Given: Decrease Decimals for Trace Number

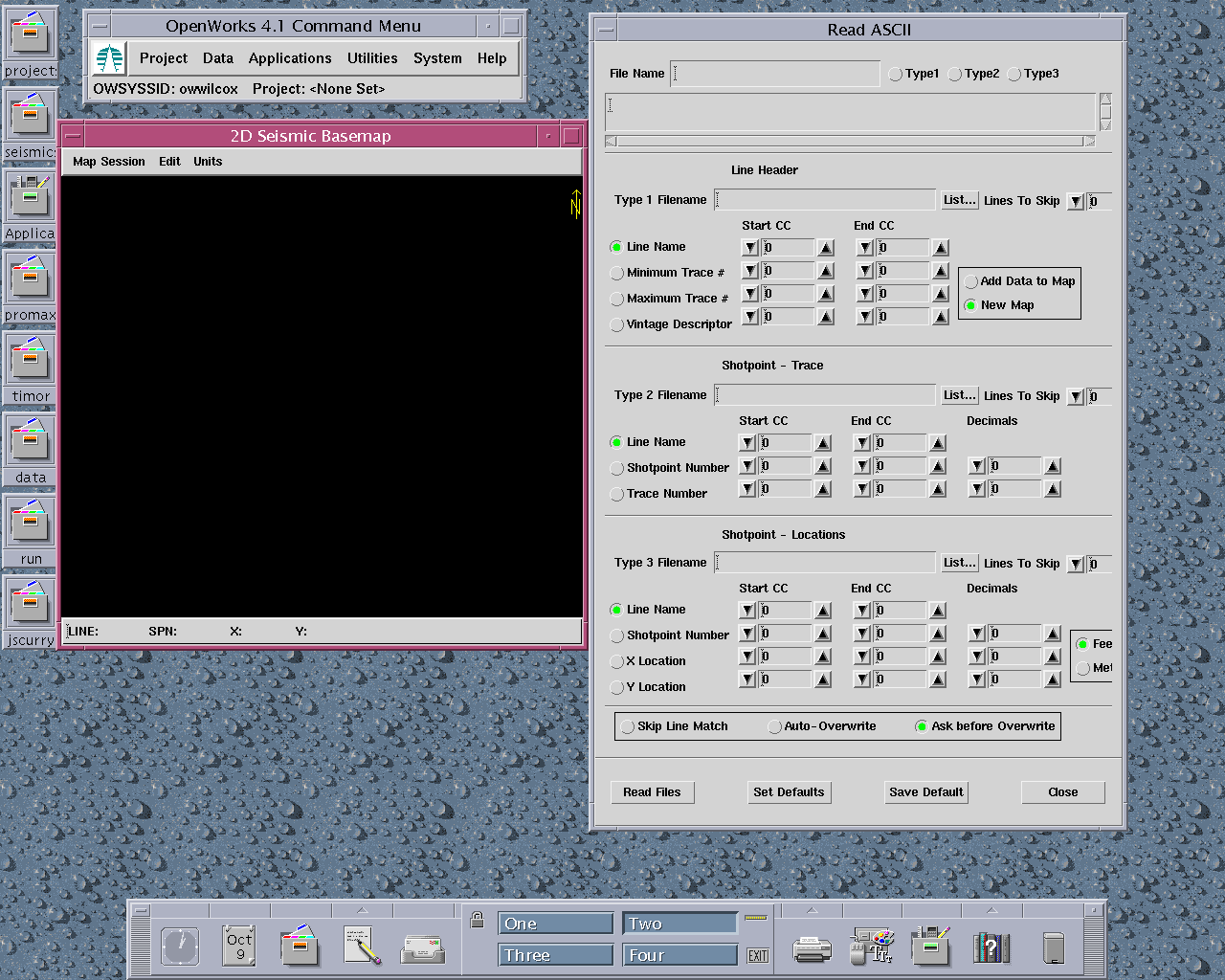Looking at the screenshot, I should (977, 489).
